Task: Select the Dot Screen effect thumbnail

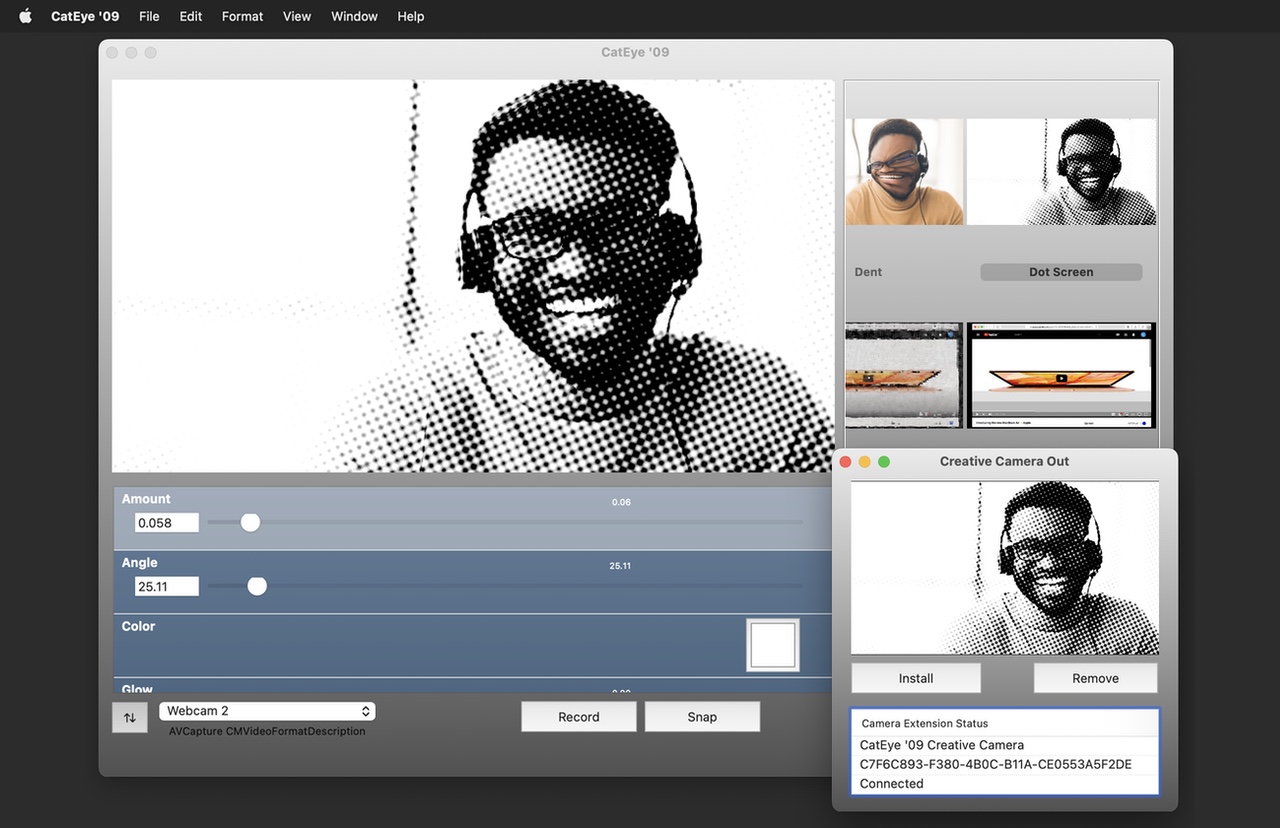Action: tap(1061, 172)
